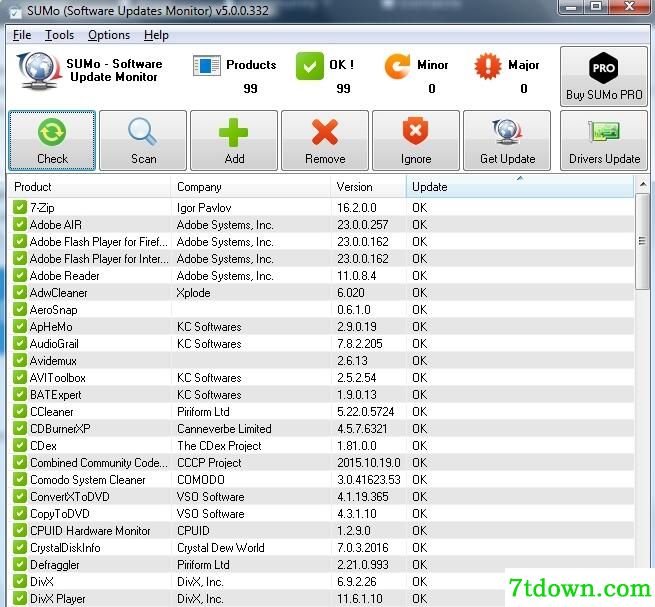Click version cell '16.2.0.0'

tap(357, 208)
